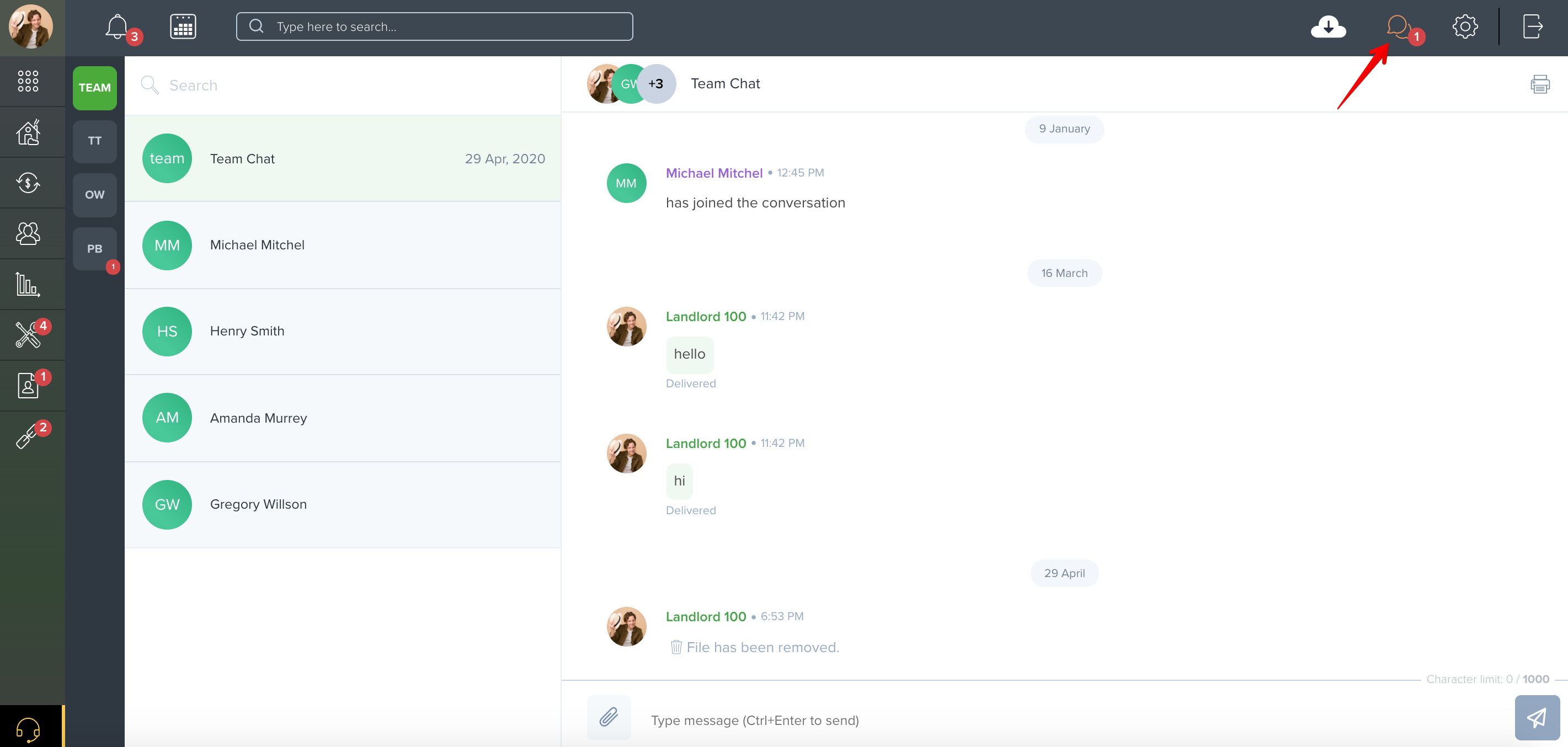Click the 9 January date label
Screen dimensions: 1568x747
click(1065, 129)
